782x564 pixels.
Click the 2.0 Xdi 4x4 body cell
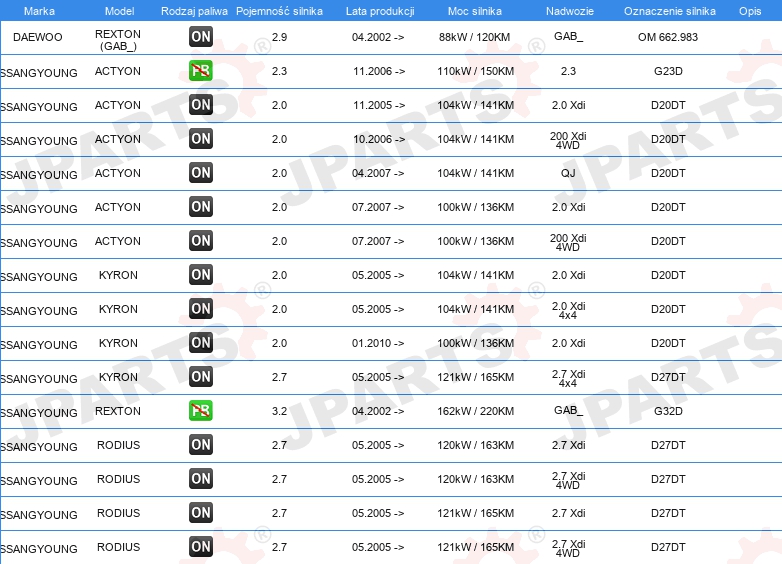568,310
